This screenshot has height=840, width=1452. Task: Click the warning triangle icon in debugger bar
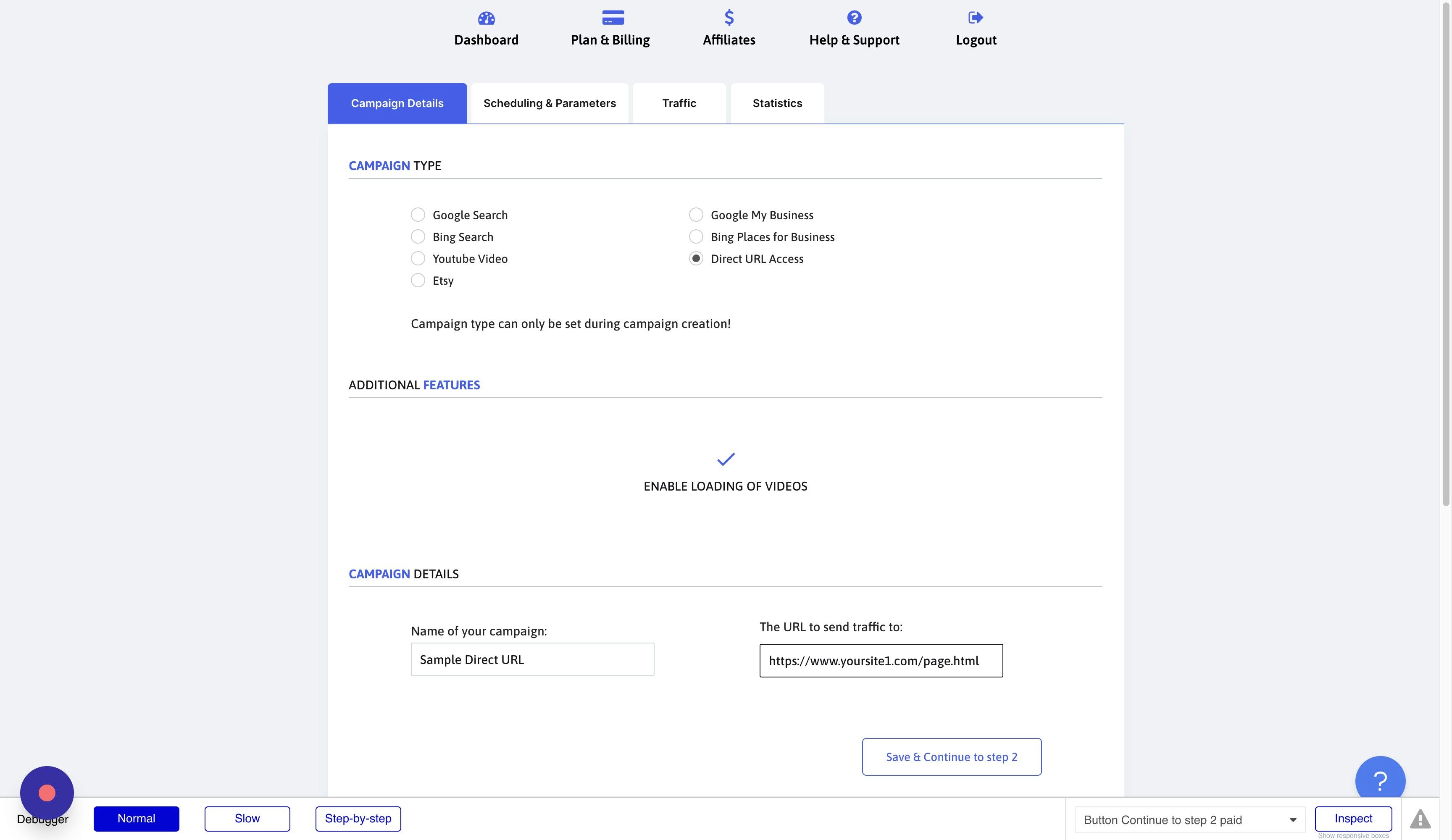pos(1420,819)
